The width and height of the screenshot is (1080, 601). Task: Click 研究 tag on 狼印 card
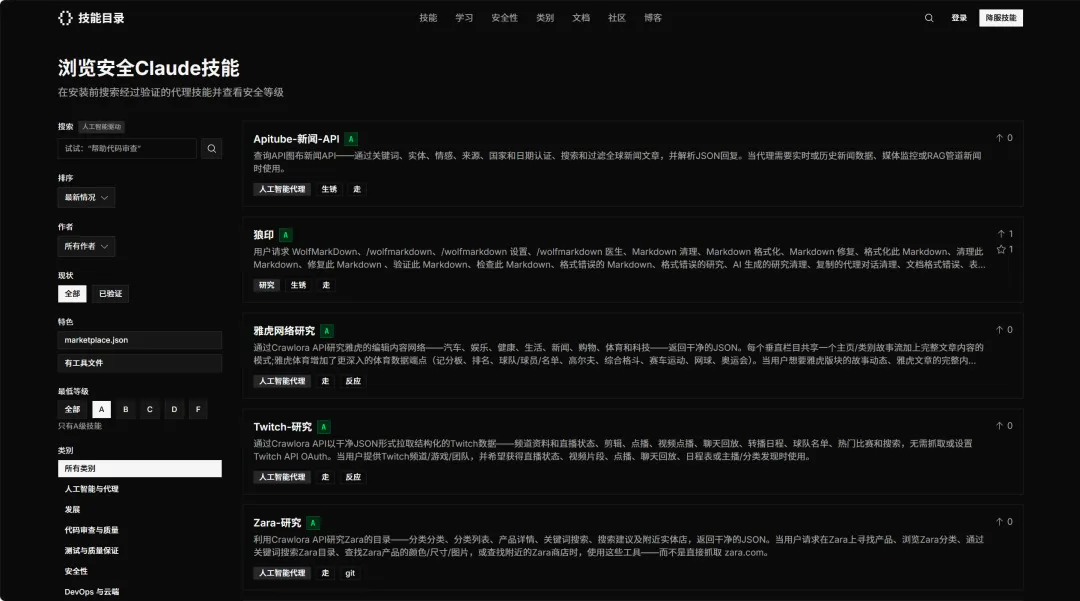(267, 285)
